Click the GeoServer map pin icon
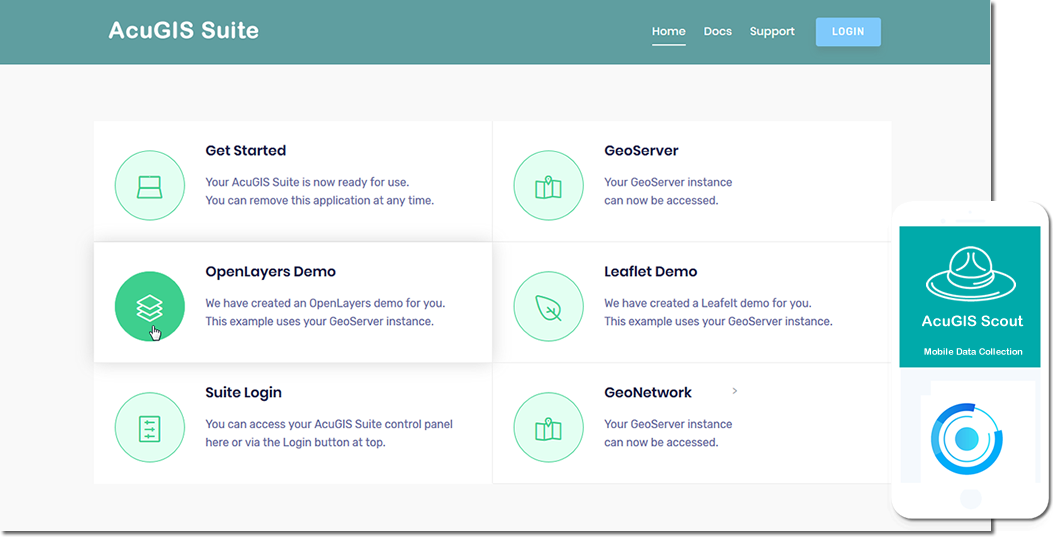 [x=549, y=186]
